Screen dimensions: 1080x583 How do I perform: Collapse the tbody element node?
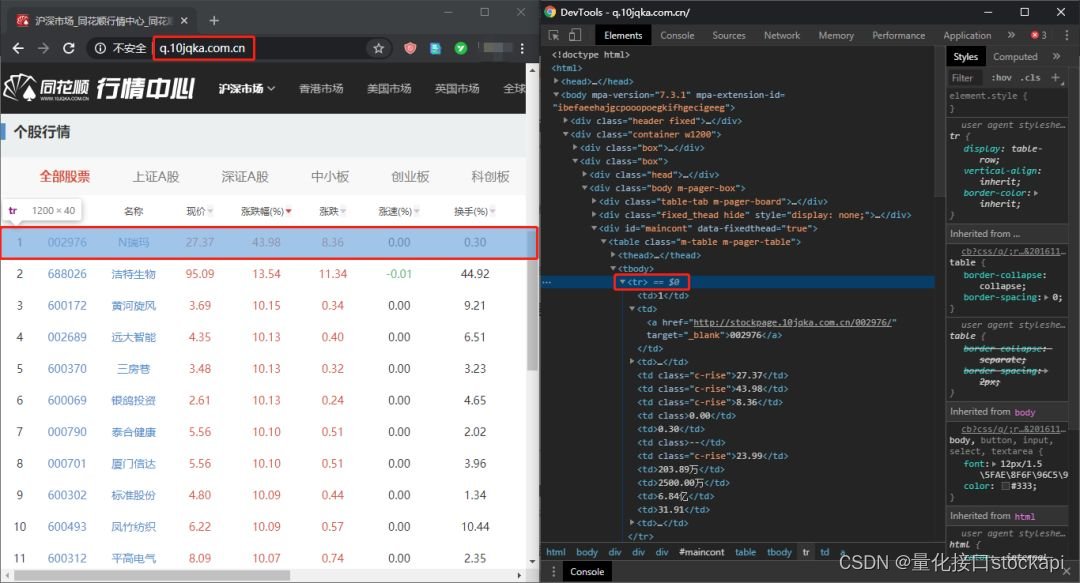point(613,269)
